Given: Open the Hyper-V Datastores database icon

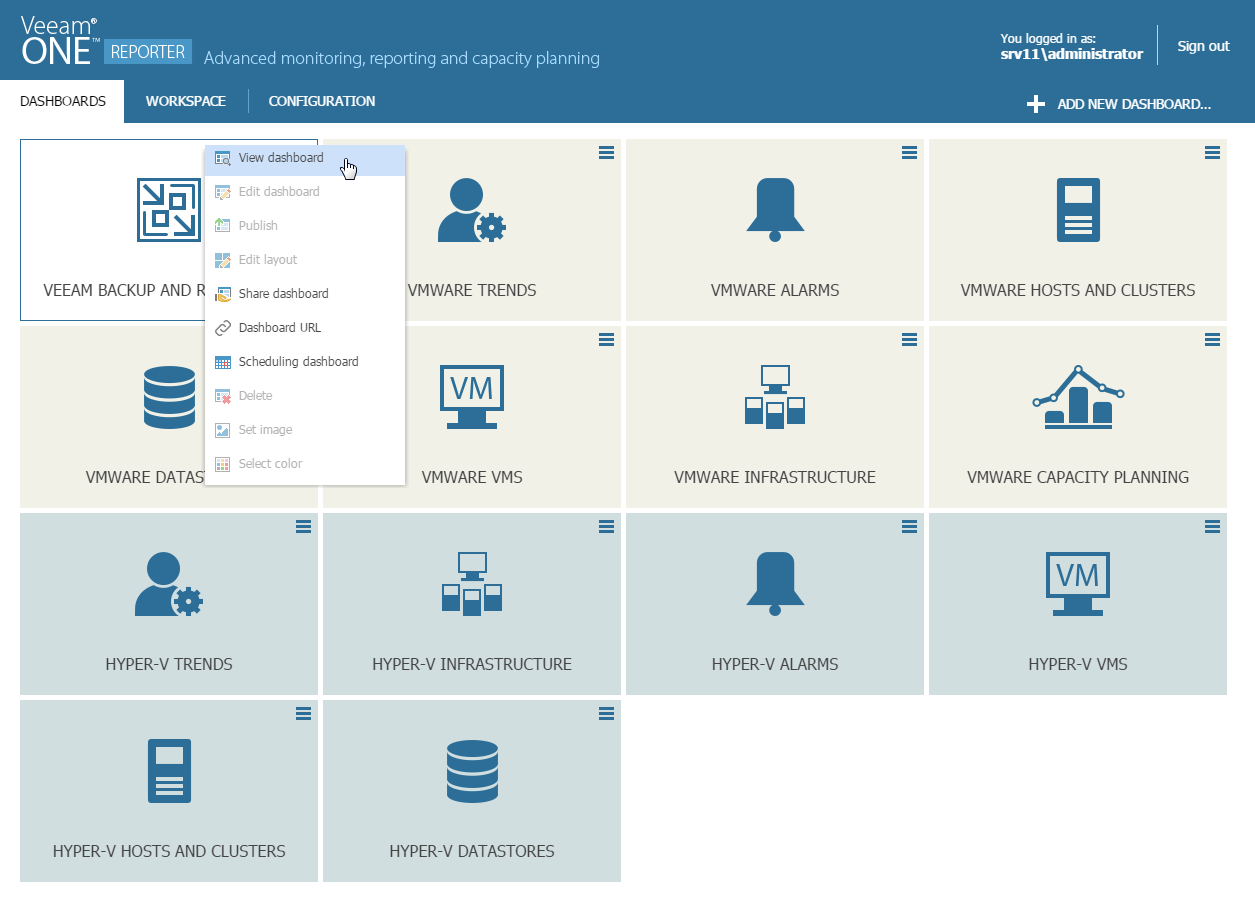Looking at the screenshot, I should coord(472,771).
